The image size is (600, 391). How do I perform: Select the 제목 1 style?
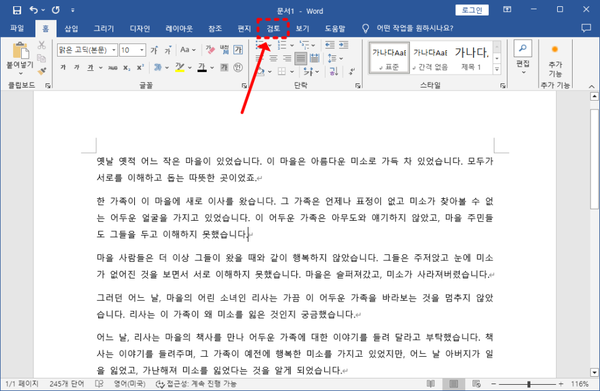point(471,58)
